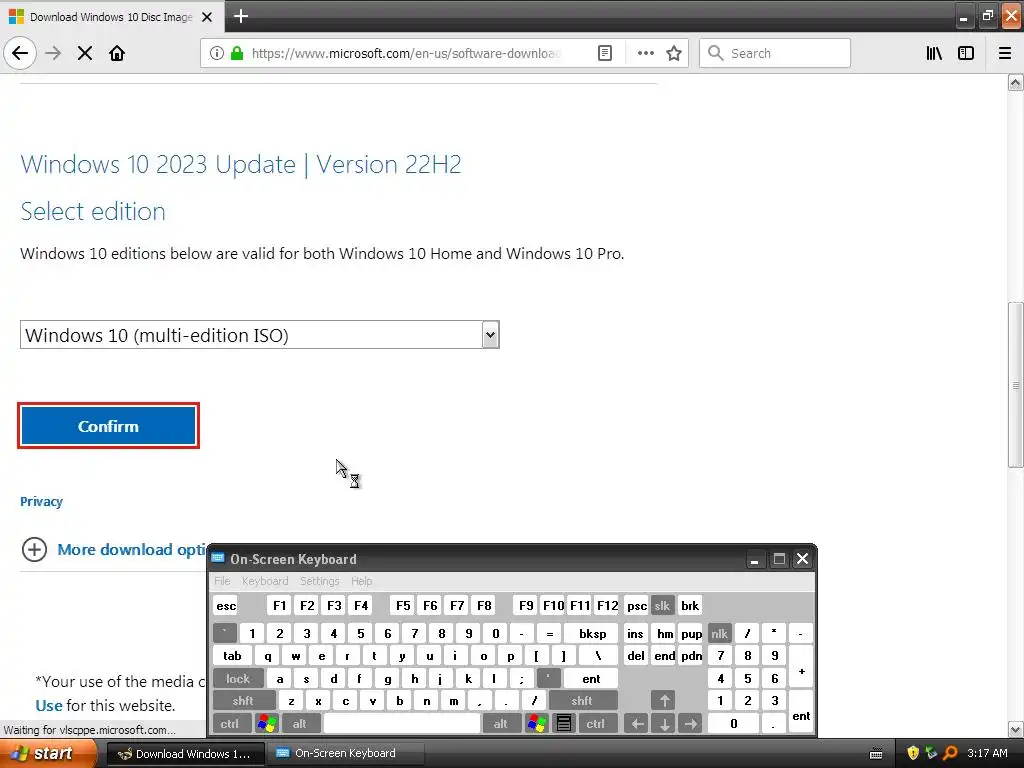Click the space bar on On-Screen Keyboard
The height and width of the screenshot is (768, 1024).
[402, 724]
